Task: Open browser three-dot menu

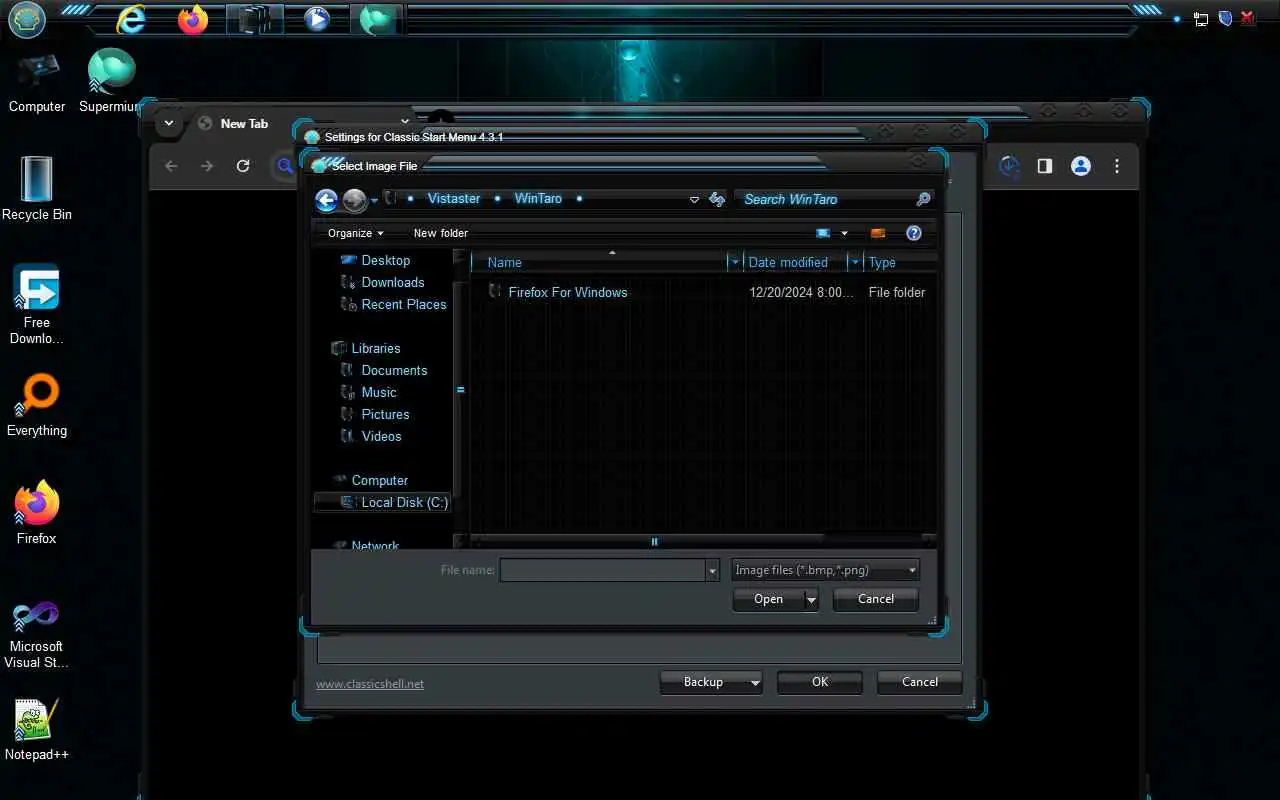Action: click(1117, 166)
